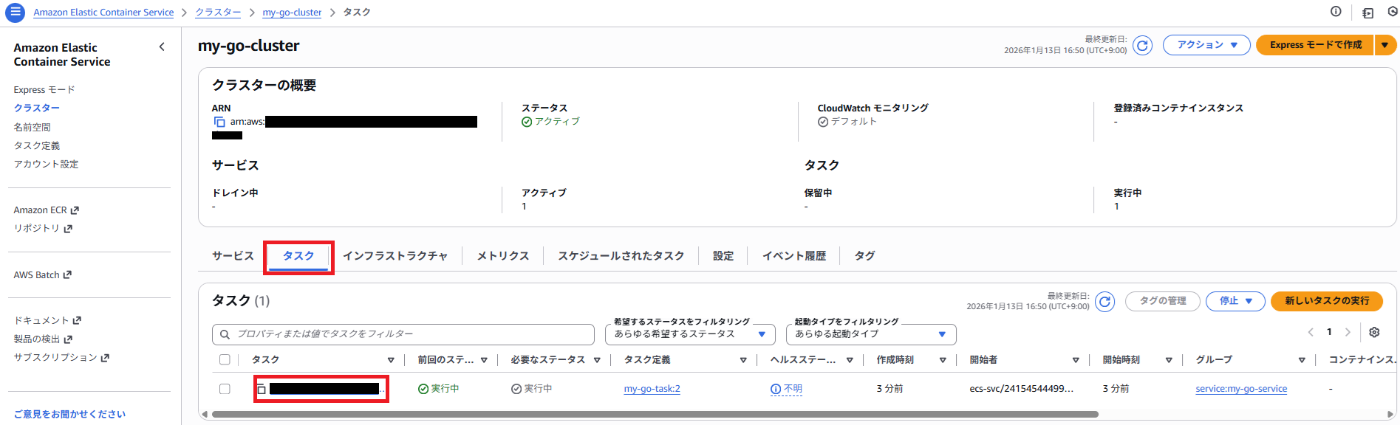Click タグの管理 button
This screenshot has width=1400, height=425.
(x=1163, y=301)
